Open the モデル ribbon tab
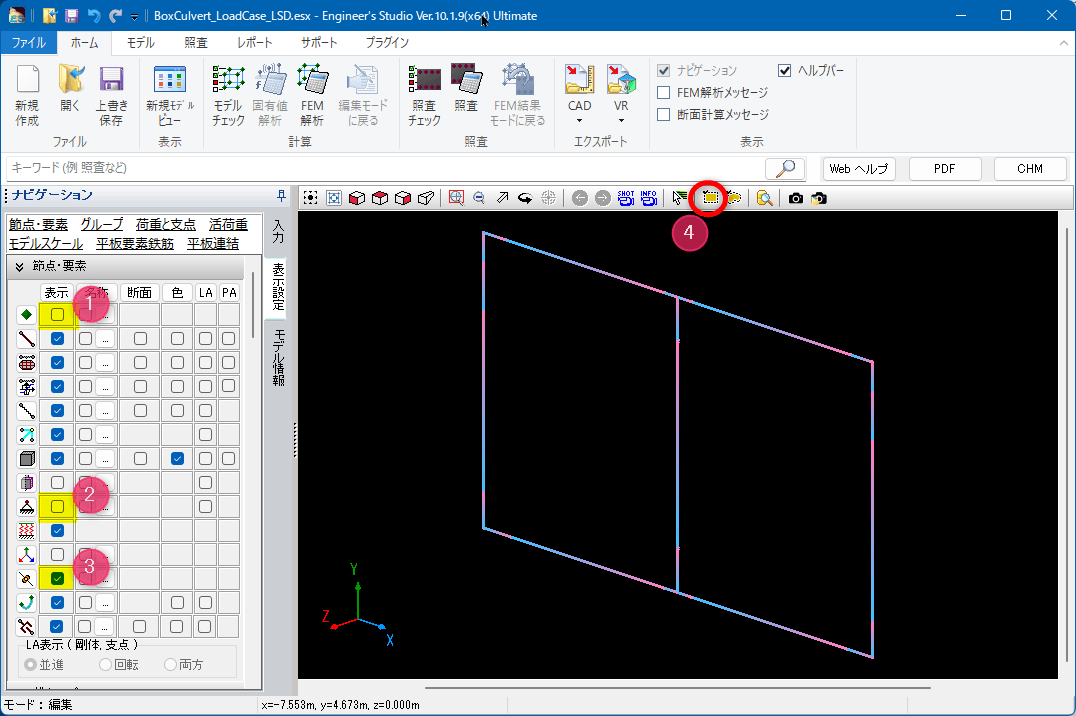 point(141,43)
